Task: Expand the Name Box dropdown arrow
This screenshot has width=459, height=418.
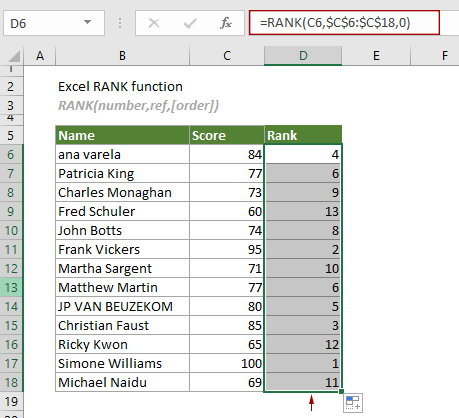Action: tap(87, 22)
